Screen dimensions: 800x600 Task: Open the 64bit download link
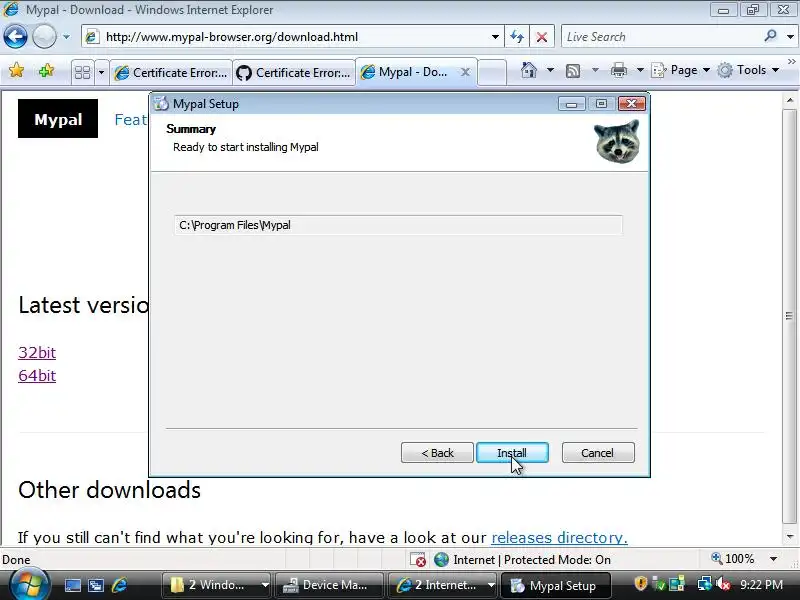tap(37, 376)
